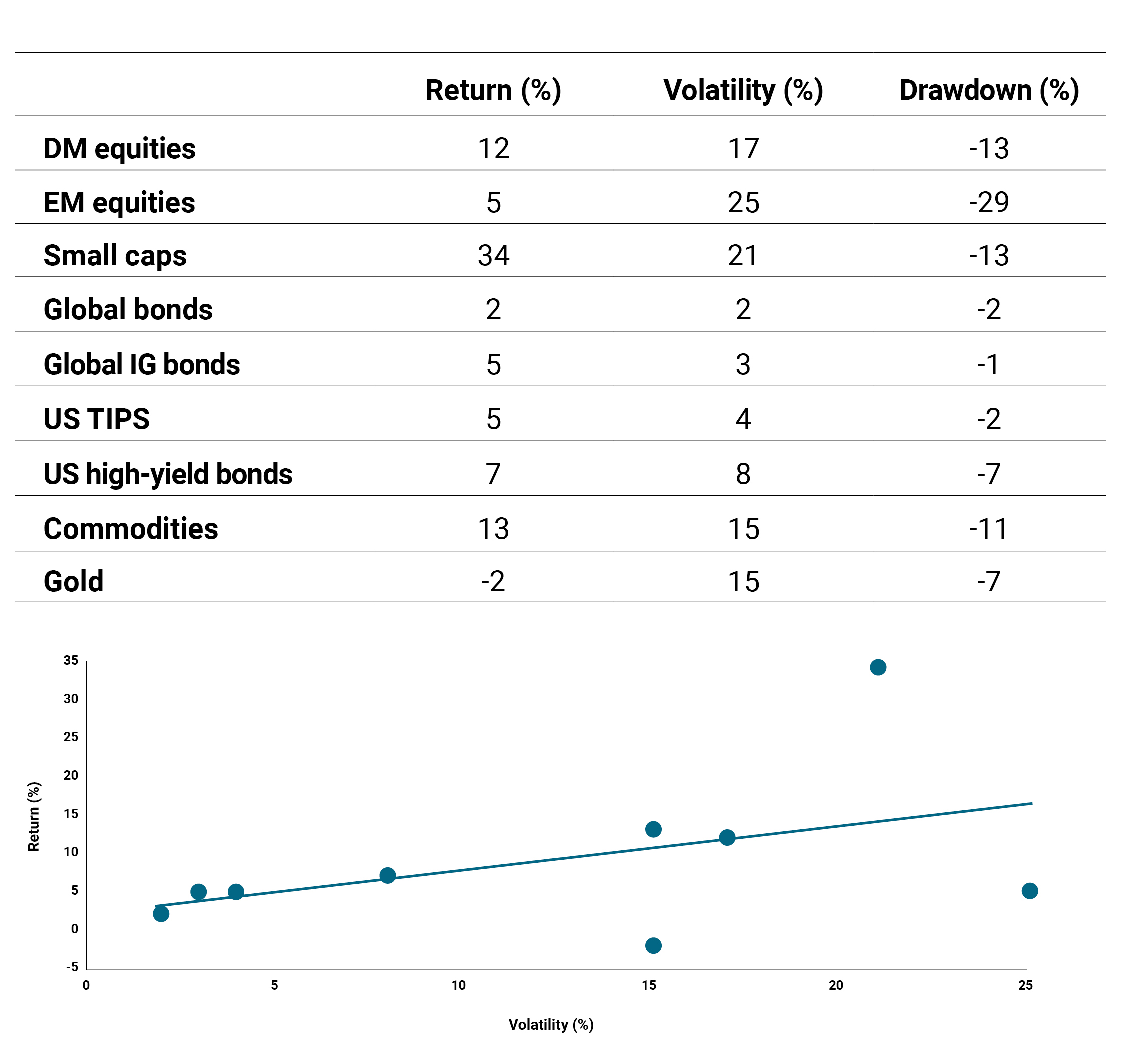Image resolution: width=1123 pixels, height=1064 pixels.
Task: Click the Global bonds point at 2% volatility
Action: tap(161, 914)
